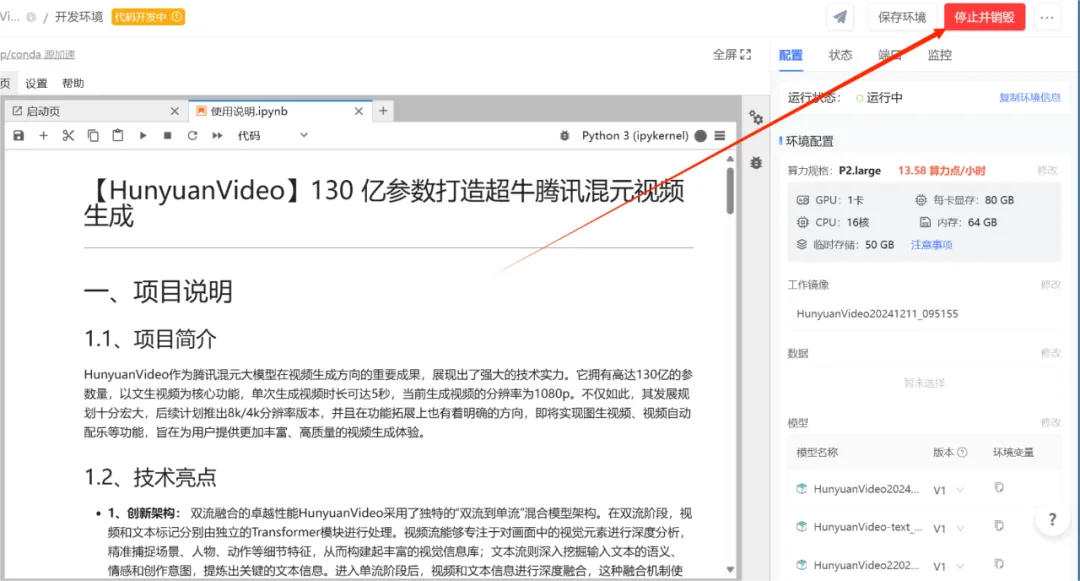Click 修改 beside 工作镜像
Screen dimensions: 1080x581
(x=1050, y=285)
